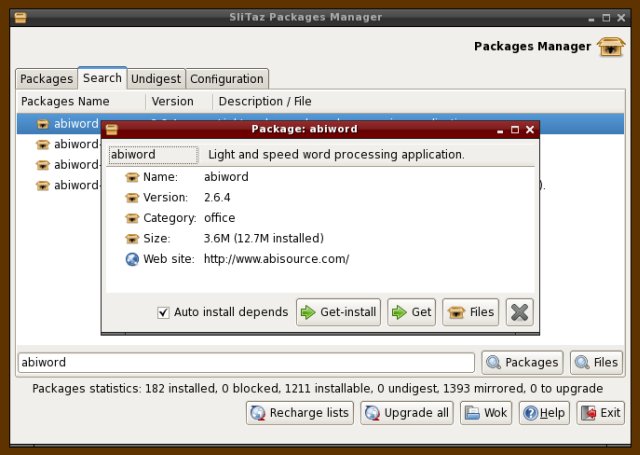Search files with bottom Files button

[596, 362]
